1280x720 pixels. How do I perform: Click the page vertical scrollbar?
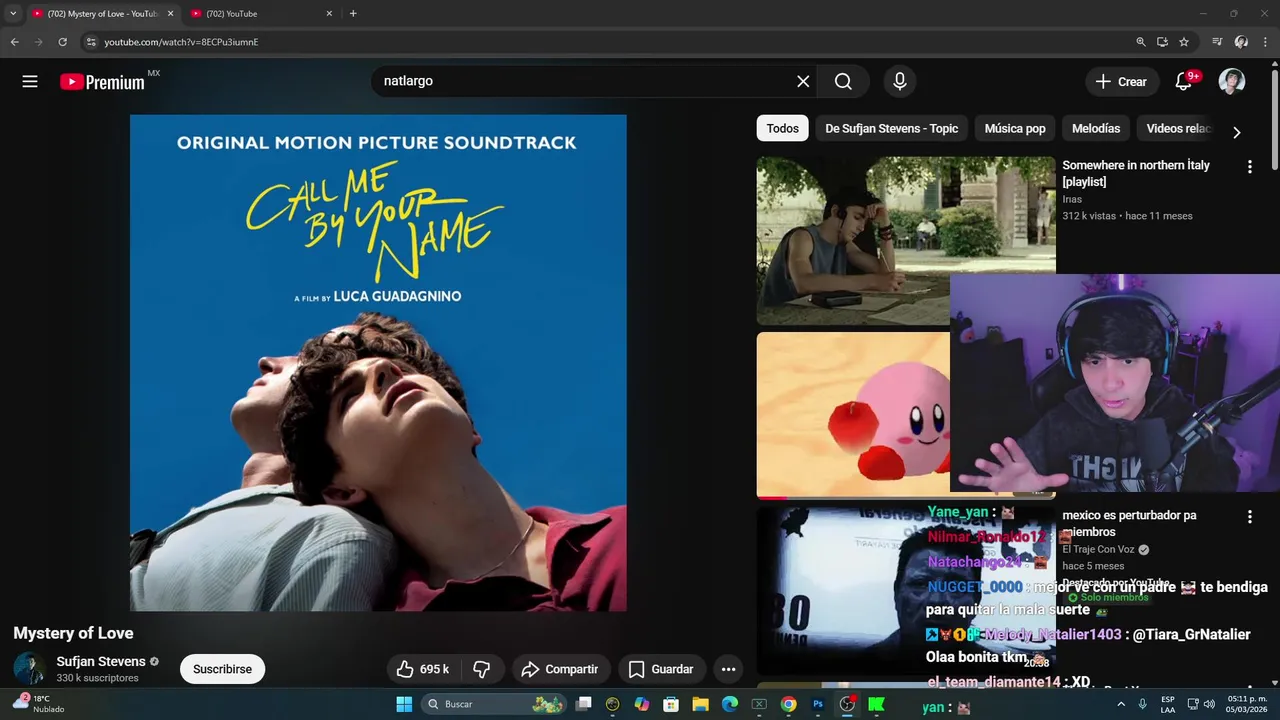tap(1274, 120)
